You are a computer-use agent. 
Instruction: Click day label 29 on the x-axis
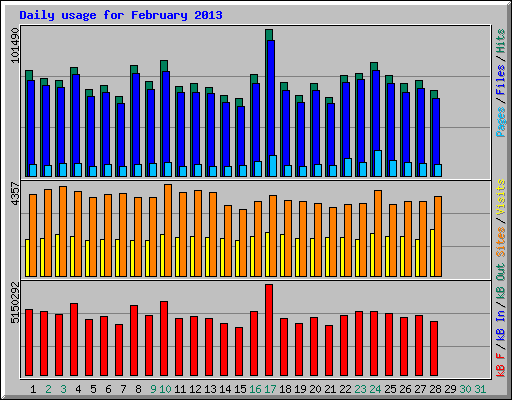[450, 389]
